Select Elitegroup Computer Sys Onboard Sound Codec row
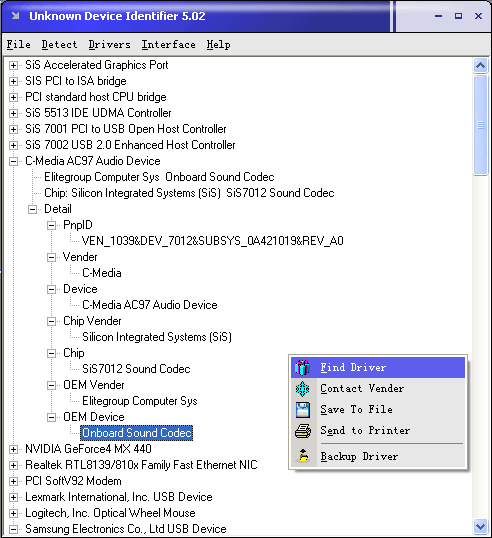Viewport: 492px width, 538px height. tap(159, 177)
